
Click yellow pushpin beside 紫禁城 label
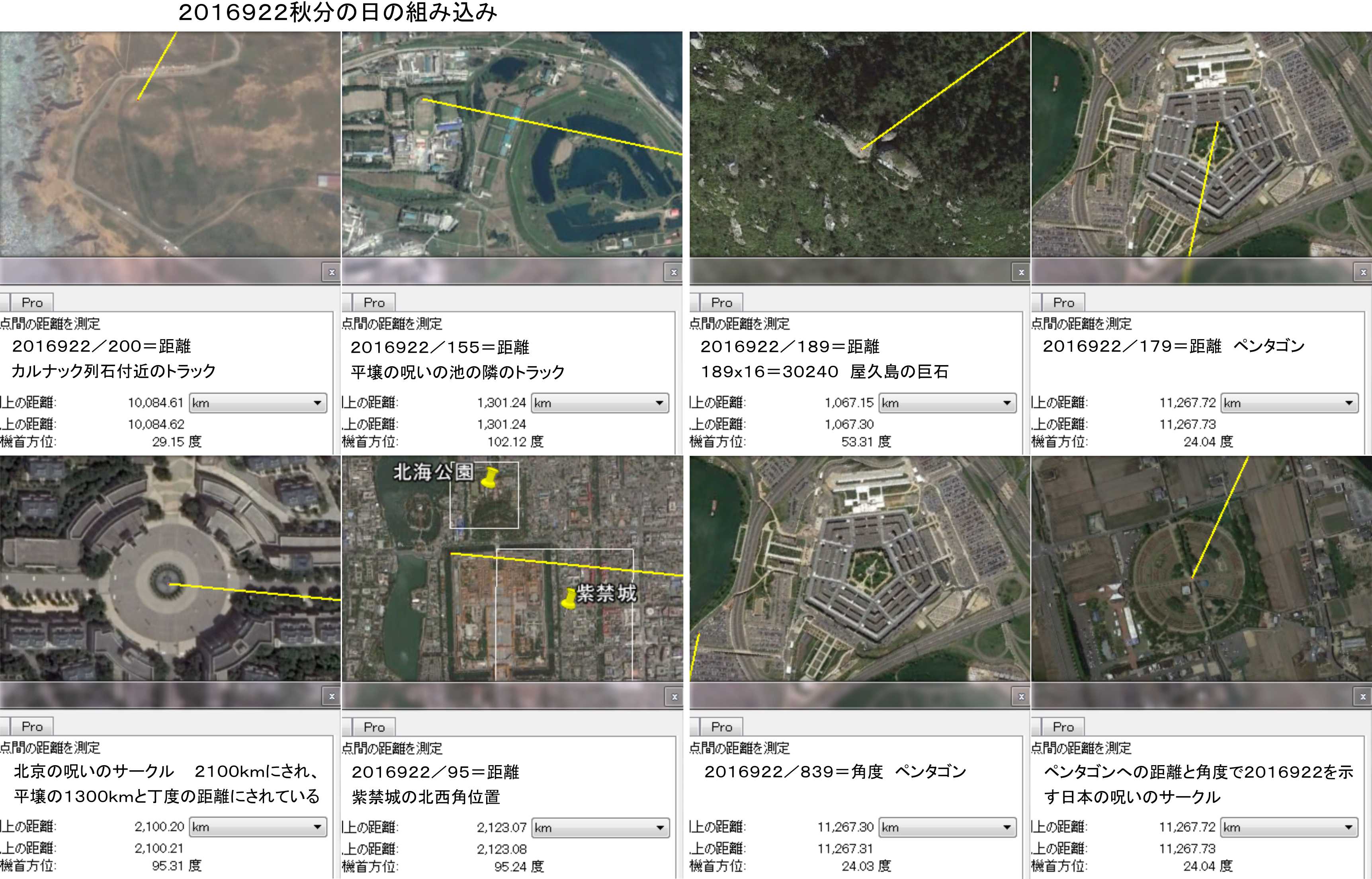pyautogui.click(x=569, y=598)
